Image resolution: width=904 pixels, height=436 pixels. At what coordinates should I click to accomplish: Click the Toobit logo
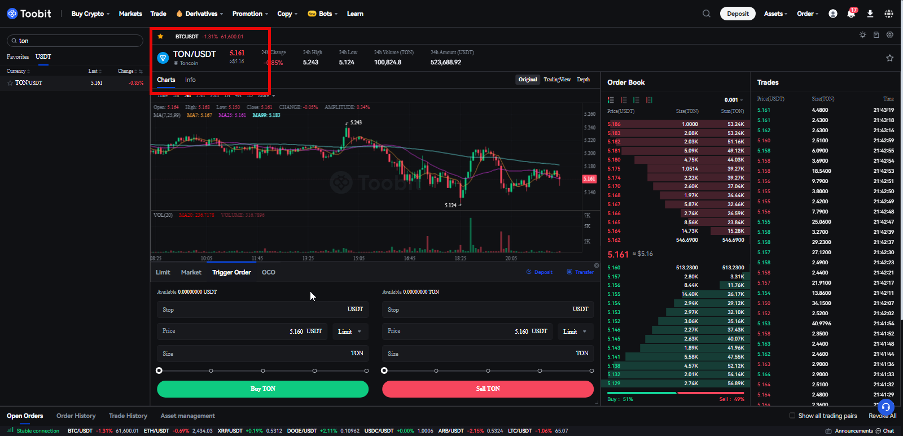(x=31, y=14)
